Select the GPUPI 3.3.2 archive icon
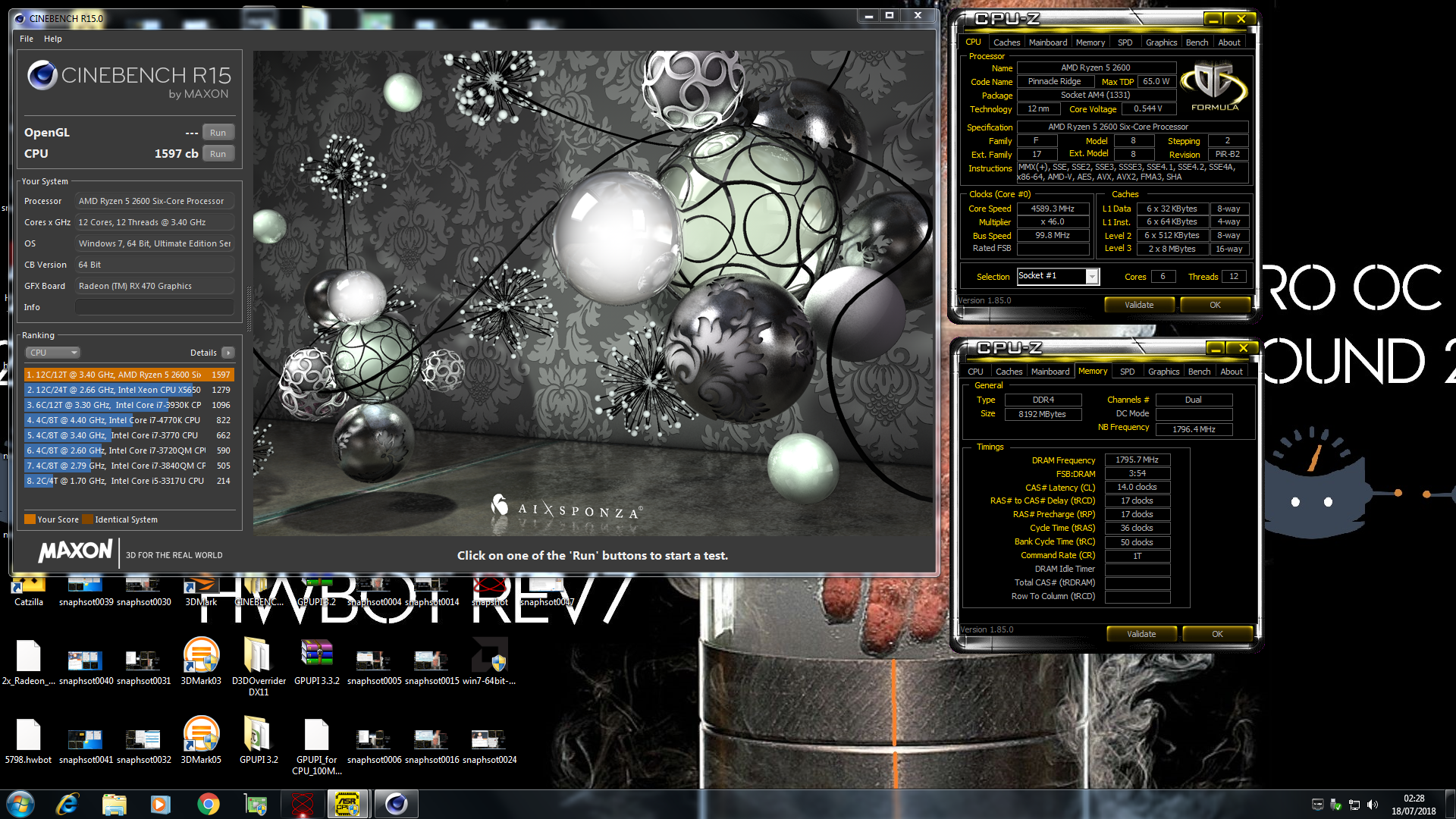Image resolution: width=1456 pixels, height=819 pixels. [317, 662]
